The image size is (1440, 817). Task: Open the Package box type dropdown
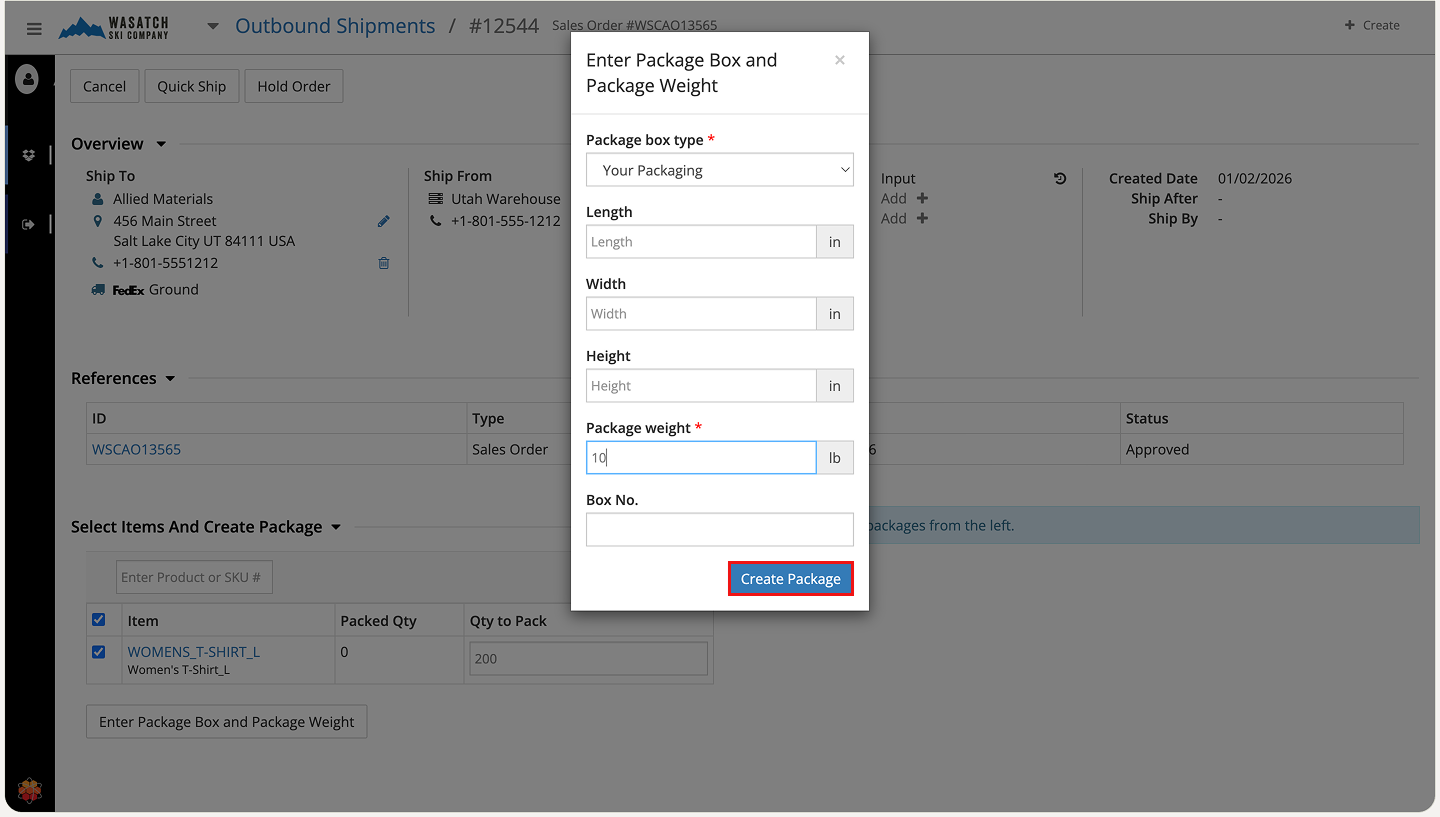719,170
